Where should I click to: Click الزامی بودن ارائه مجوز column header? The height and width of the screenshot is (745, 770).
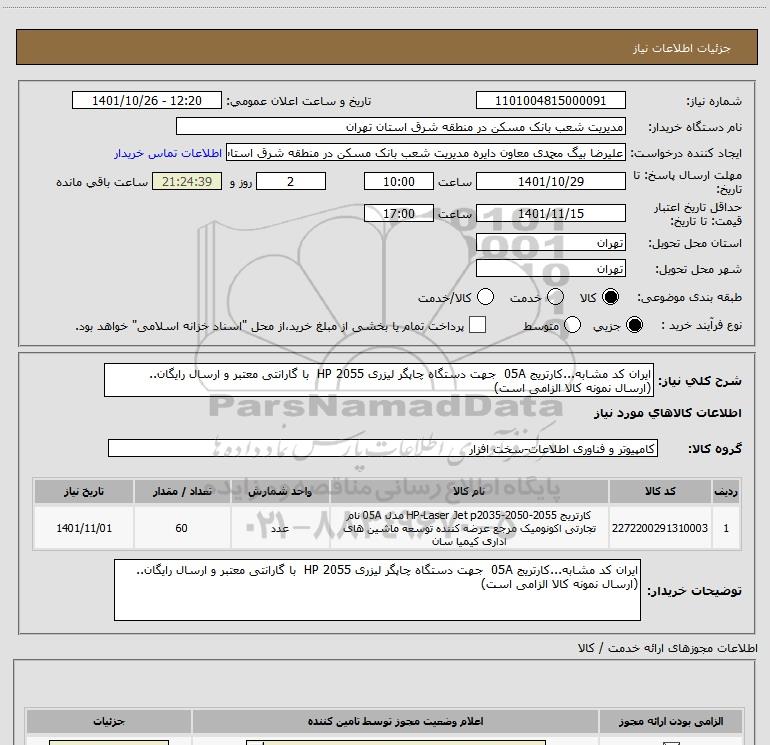tap(671, 721)
